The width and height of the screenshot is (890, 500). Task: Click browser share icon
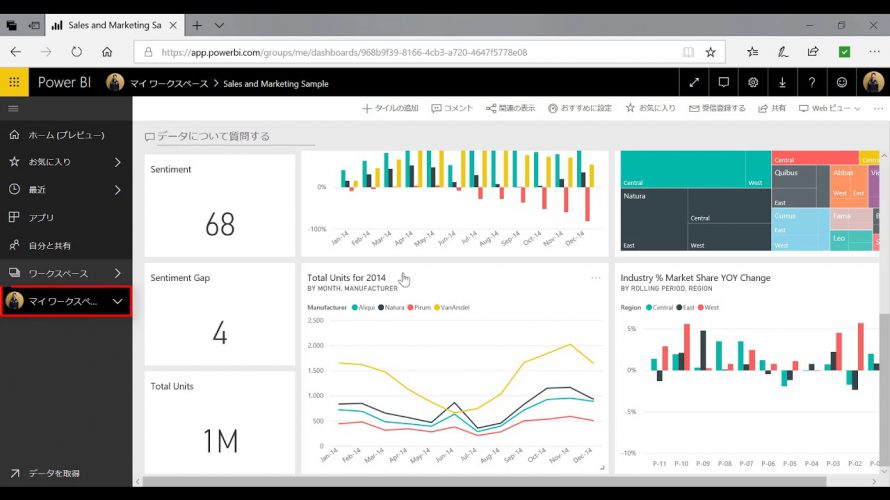tap(813, 52)
